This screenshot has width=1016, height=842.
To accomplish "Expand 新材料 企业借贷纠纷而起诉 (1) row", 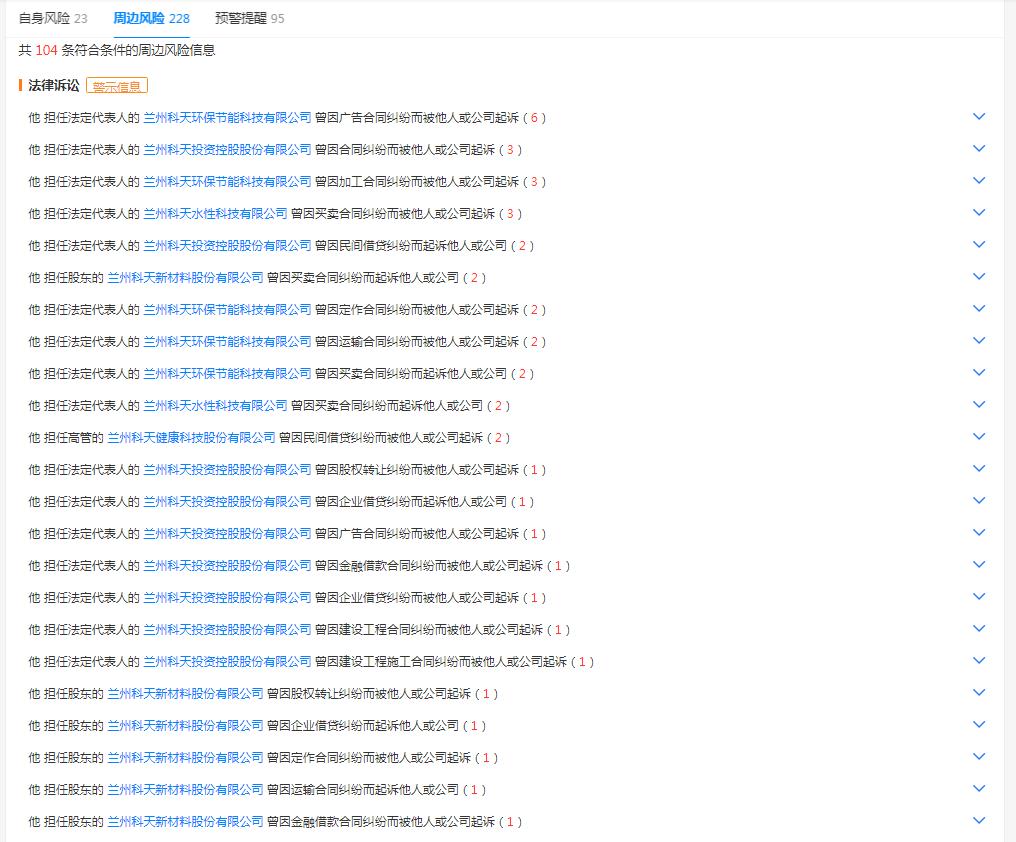I will tap(979, 725).
